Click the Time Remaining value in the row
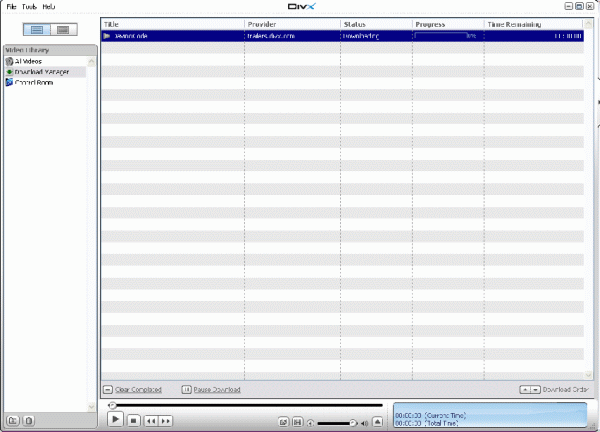The width and height of the screenshot is (600, 432). (x=568, y=36)
